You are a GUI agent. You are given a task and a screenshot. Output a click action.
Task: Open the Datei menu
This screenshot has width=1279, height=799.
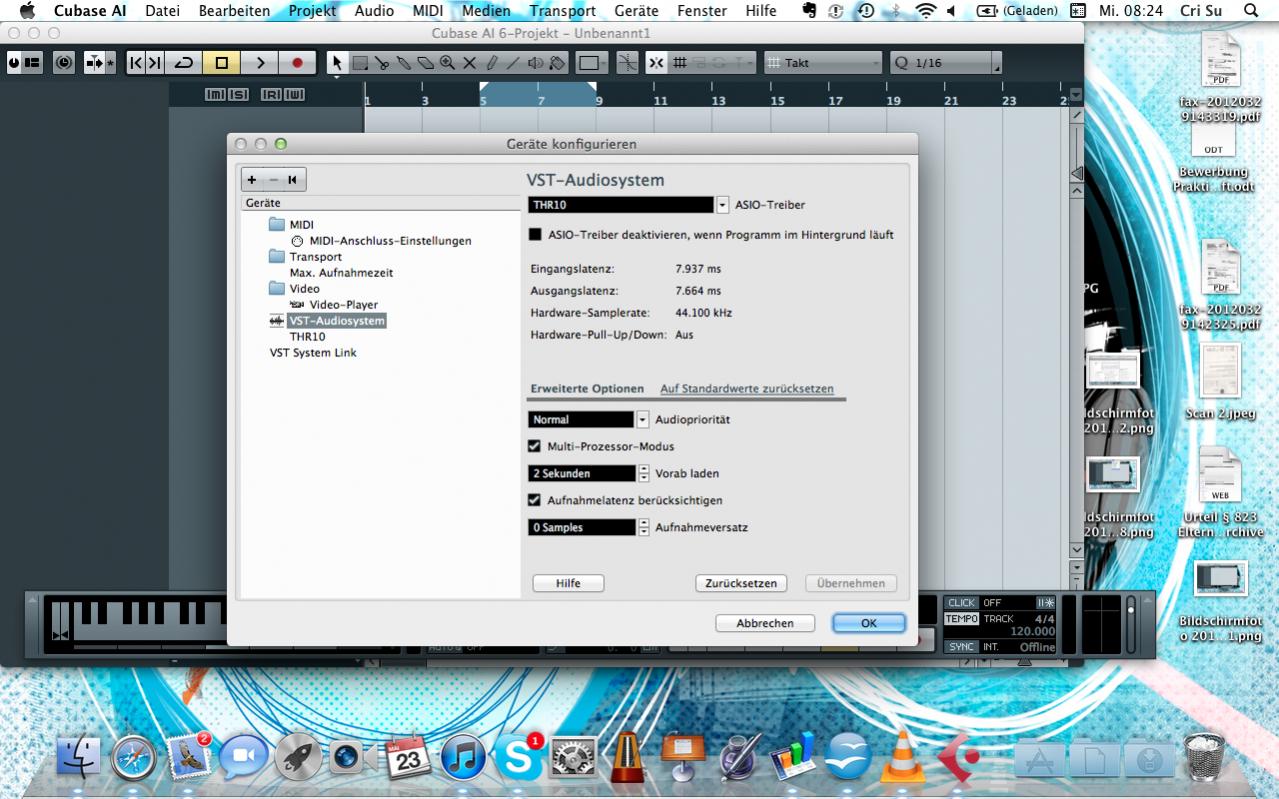[162, 11]
